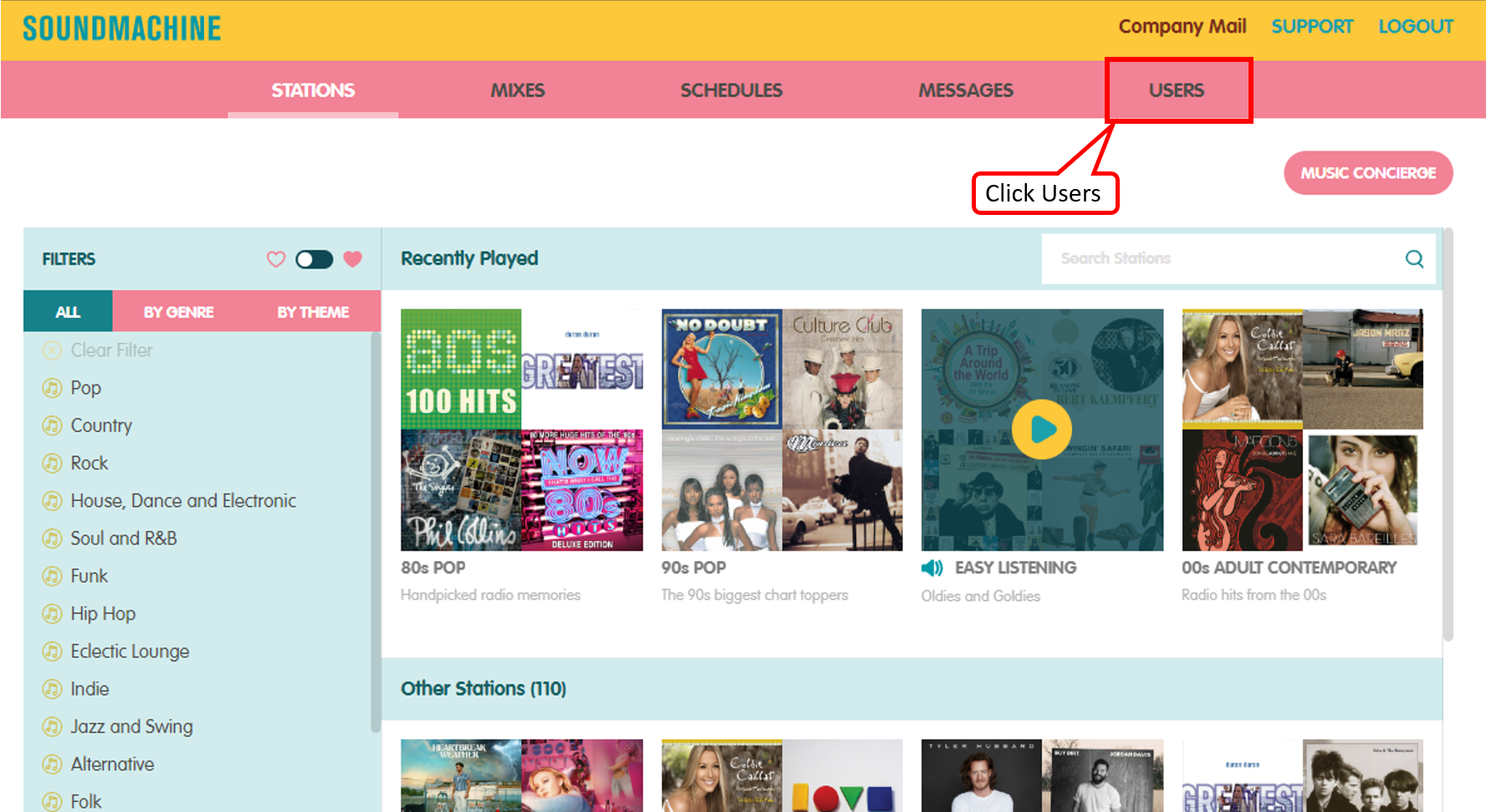
Task: Open the 00s Adult Contemporary thumbnail
Action: 1302,430
